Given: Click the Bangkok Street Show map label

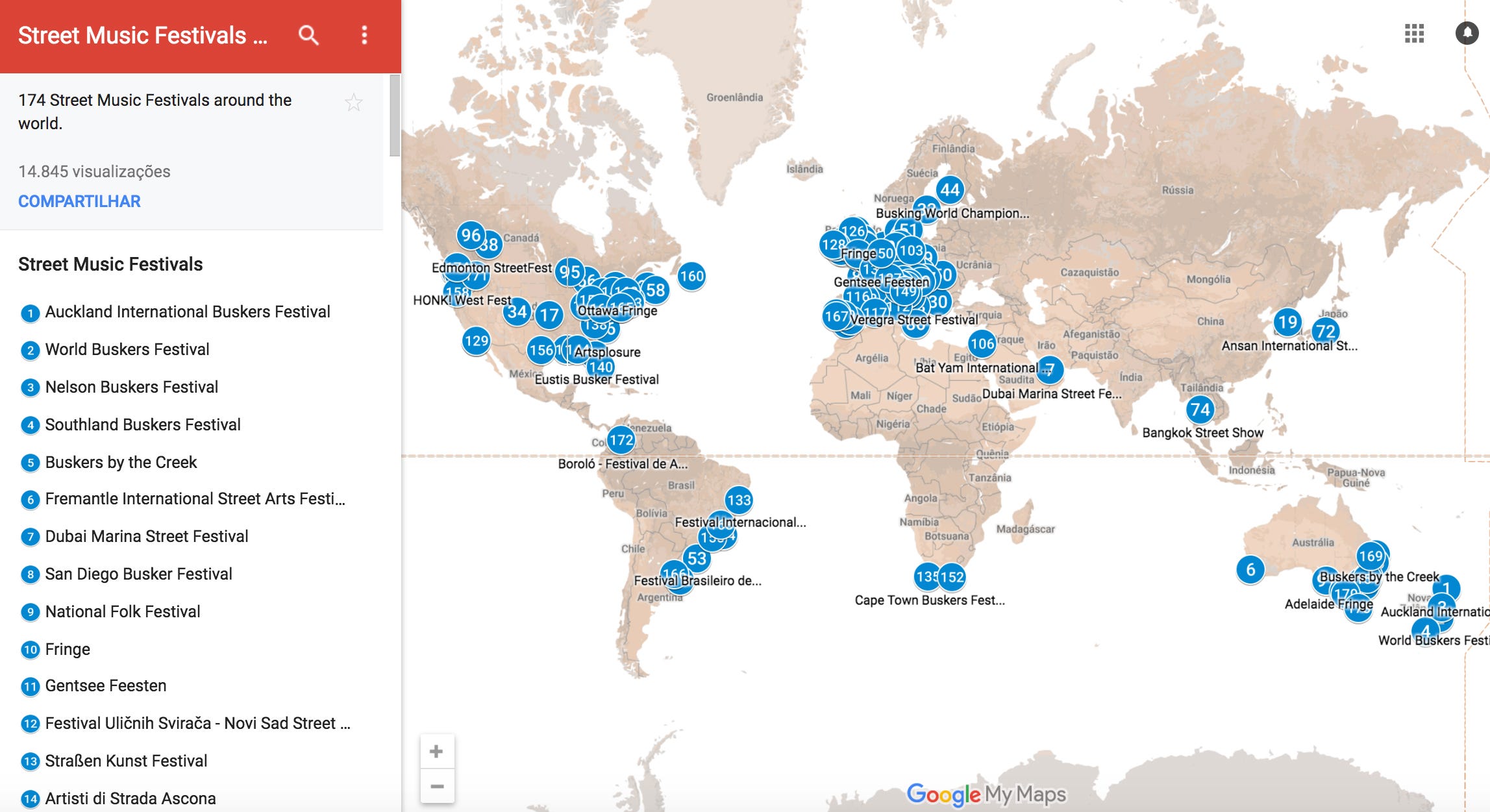Looking at the screenshot, I should (1202, 433).
